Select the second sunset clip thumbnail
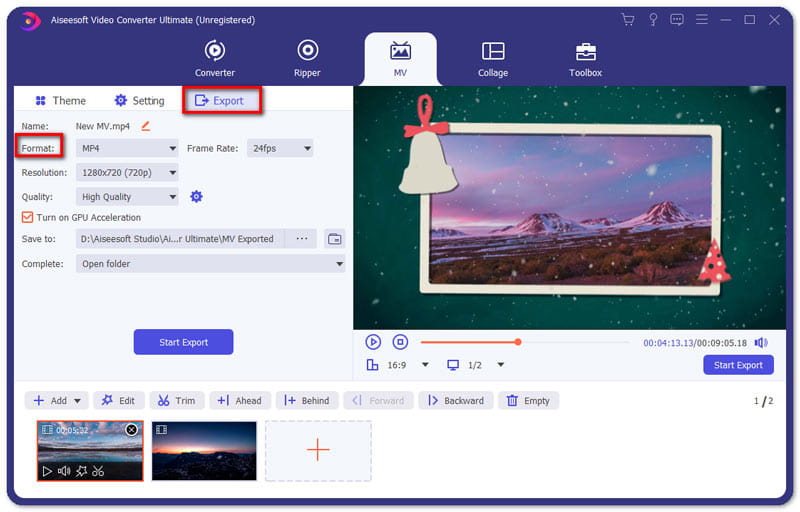The width and height of the screenshot is (800, 512). pos(204,451)
